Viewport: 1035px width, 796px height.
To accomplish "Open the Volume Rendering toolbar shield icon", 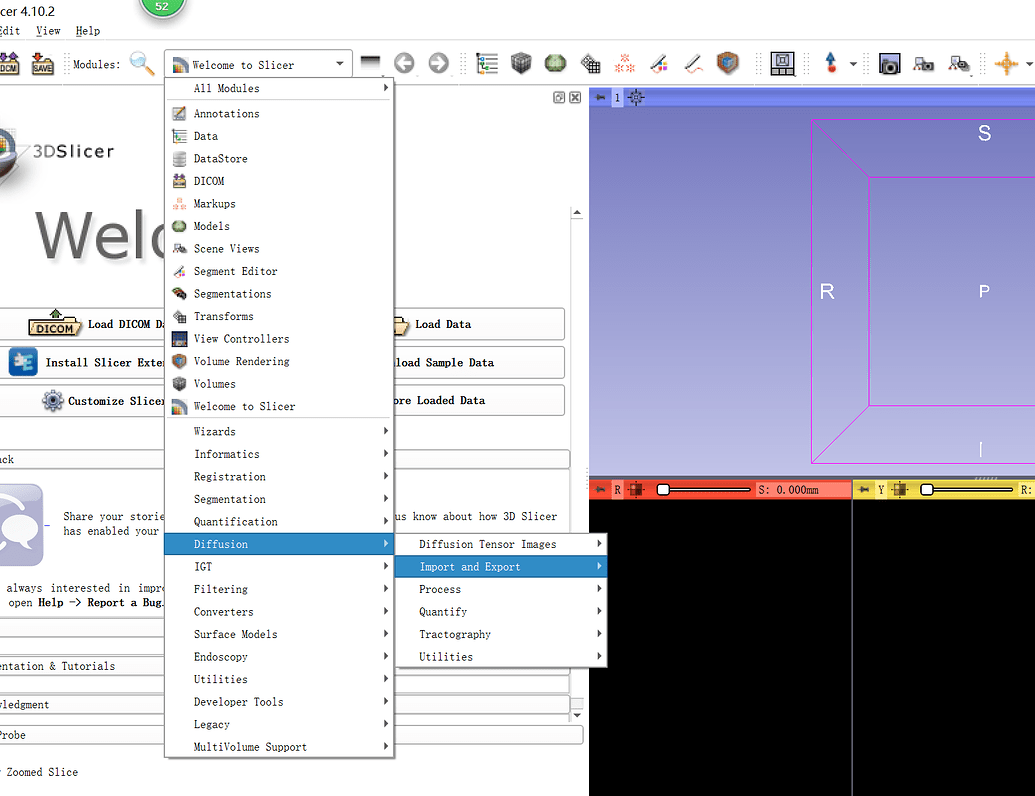I will pos(727,63).
